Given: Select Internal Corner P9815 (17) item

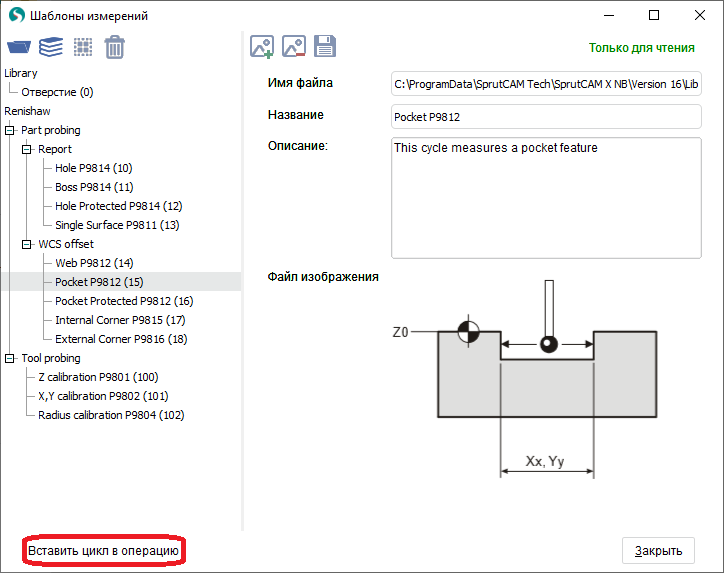Looking at the screenshot, I should (120, 320).
